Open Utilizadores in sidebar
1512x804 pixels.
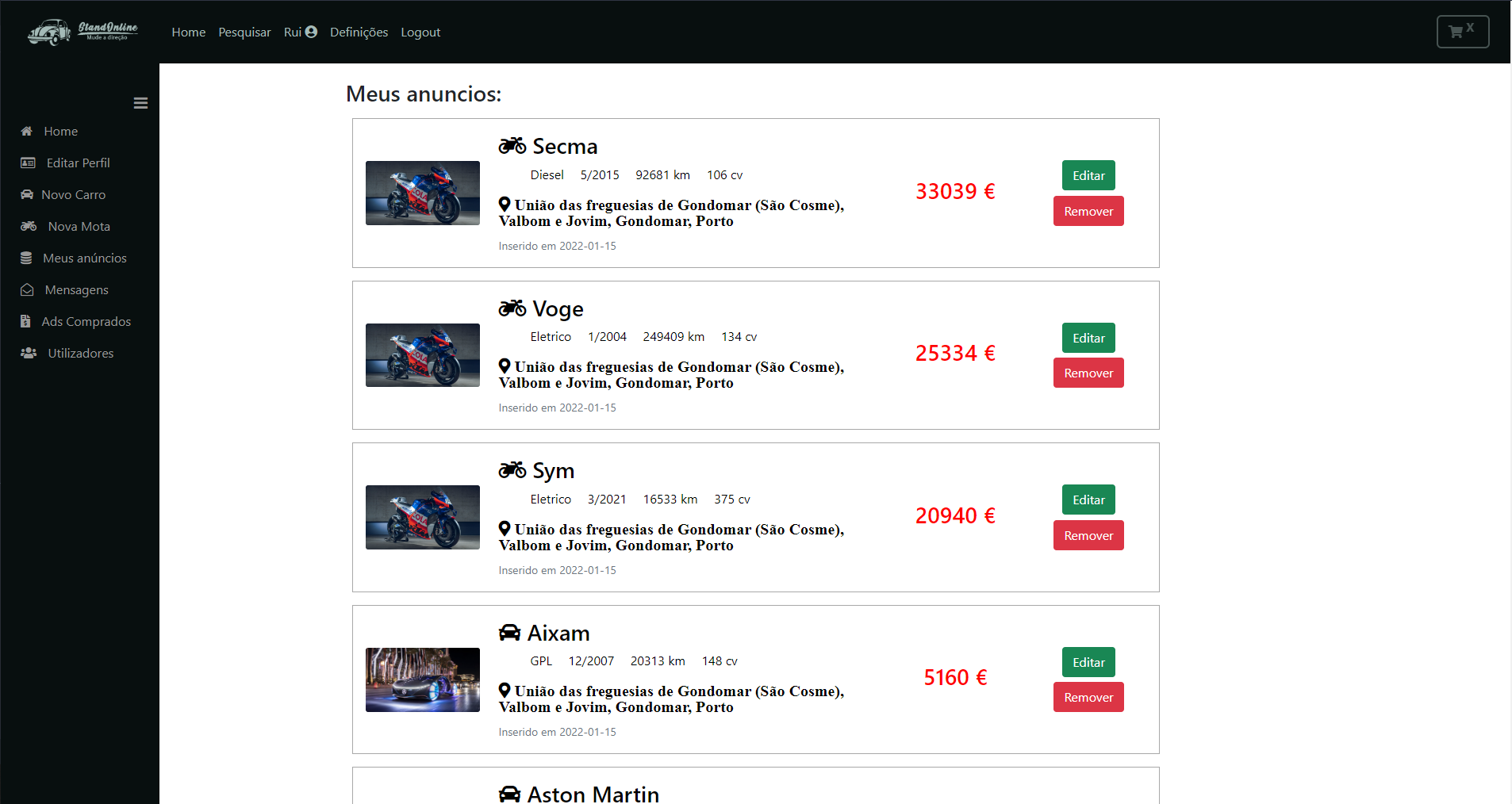tap(80, 354)
